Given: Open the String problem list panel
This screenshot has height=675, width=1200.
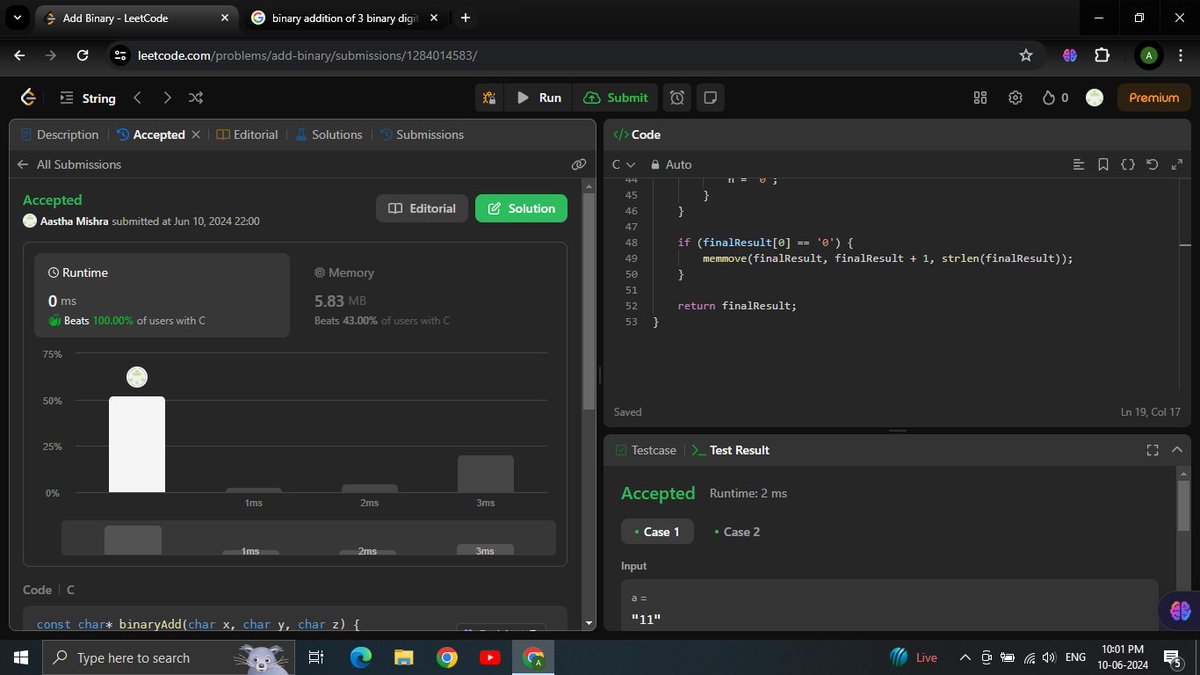Looking at the screenshot, I should [x=86, y=98].
